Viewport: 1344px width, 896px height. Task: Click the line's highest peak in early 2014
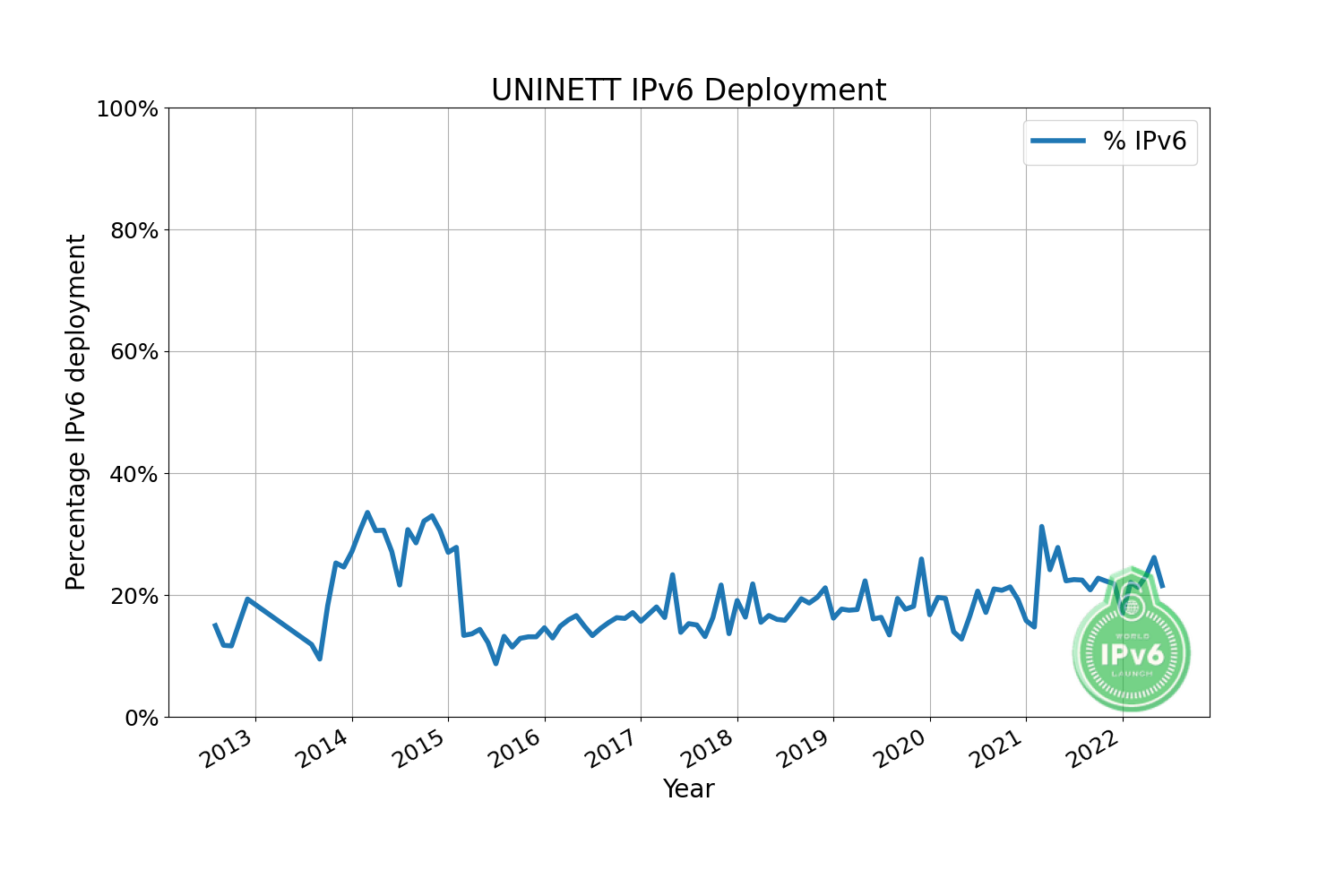click(367, 513)
